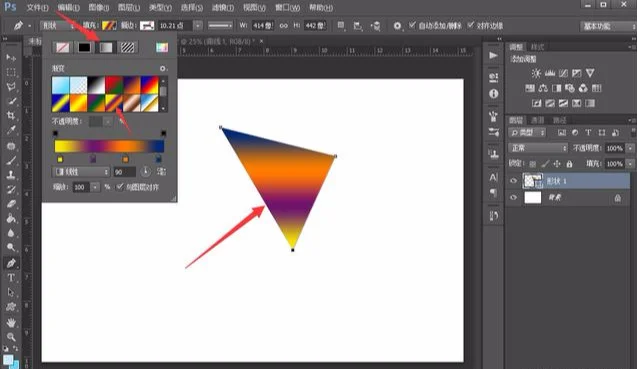Set fill type to Gradient
Viewport: 637px width, 369px height.
(106, 48)
